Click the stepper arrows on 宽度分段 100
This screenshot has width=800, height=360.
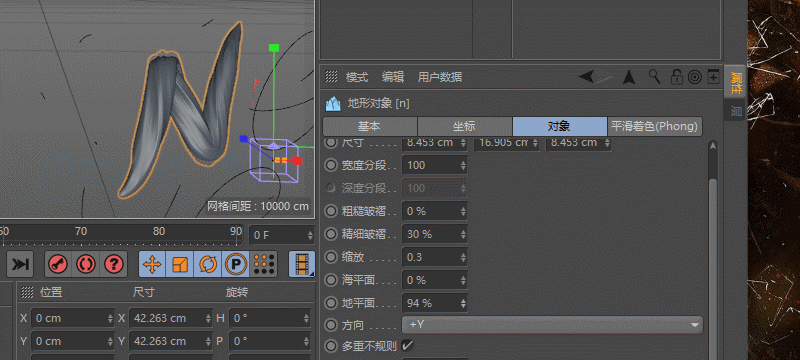pos(463,165)
